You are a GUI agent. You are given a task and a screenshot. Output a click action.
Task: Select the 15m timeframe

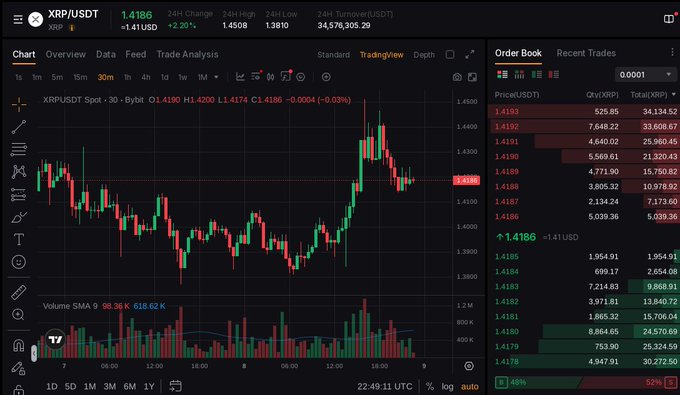pos(80,77)
